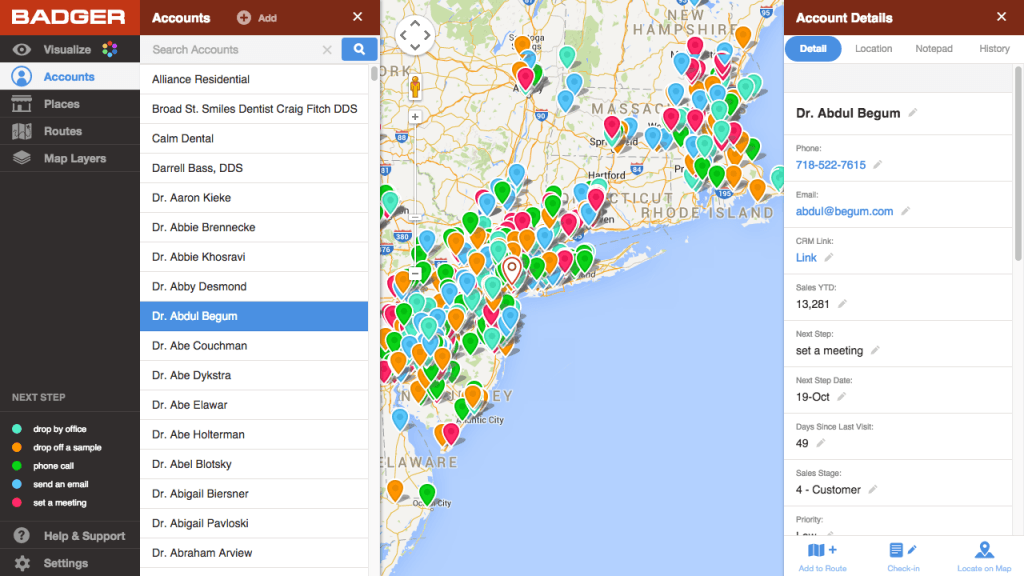Switch to the Location tab in Account Details
This screenshot has height=576, width=1024.
click(873, 48)
